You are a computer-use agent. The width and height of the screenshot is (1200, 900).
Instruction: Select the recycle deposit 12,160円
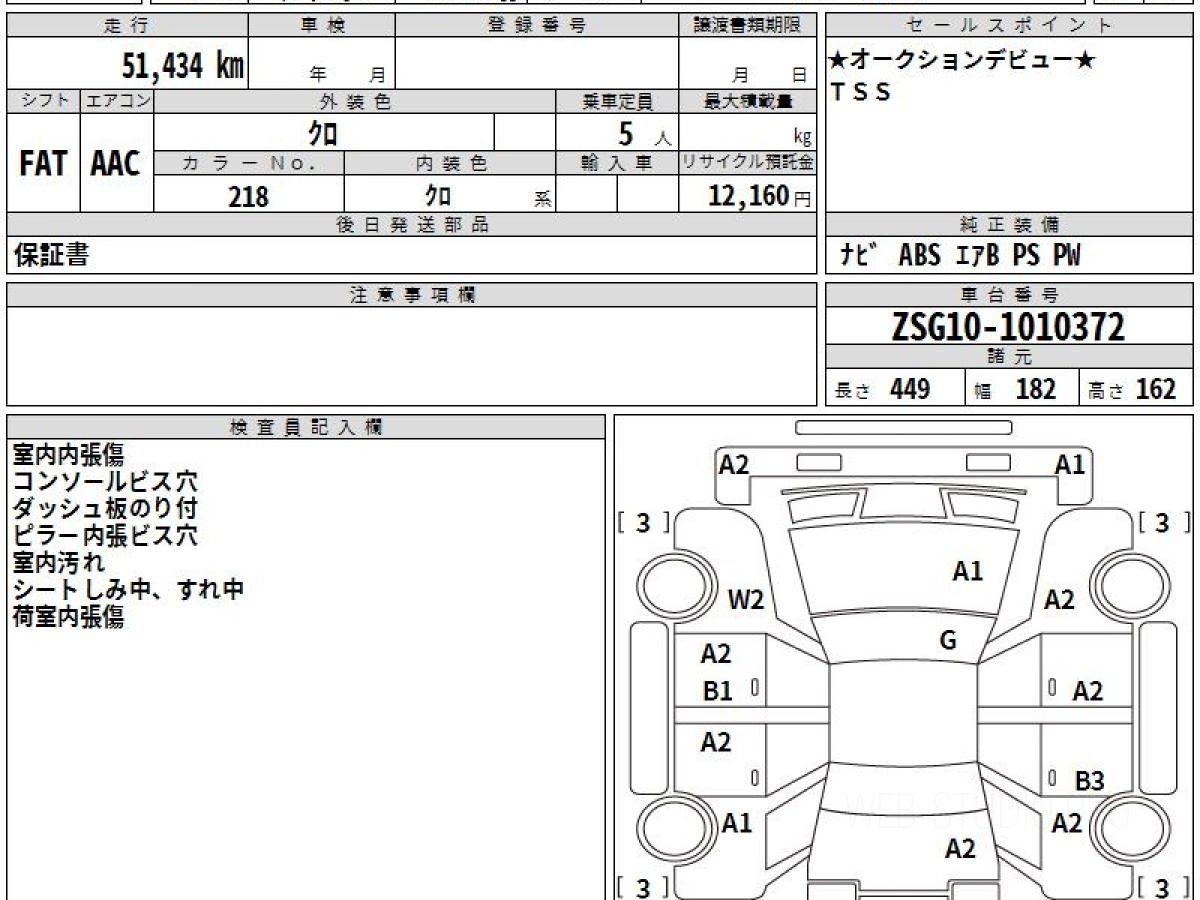coord(759,196)
